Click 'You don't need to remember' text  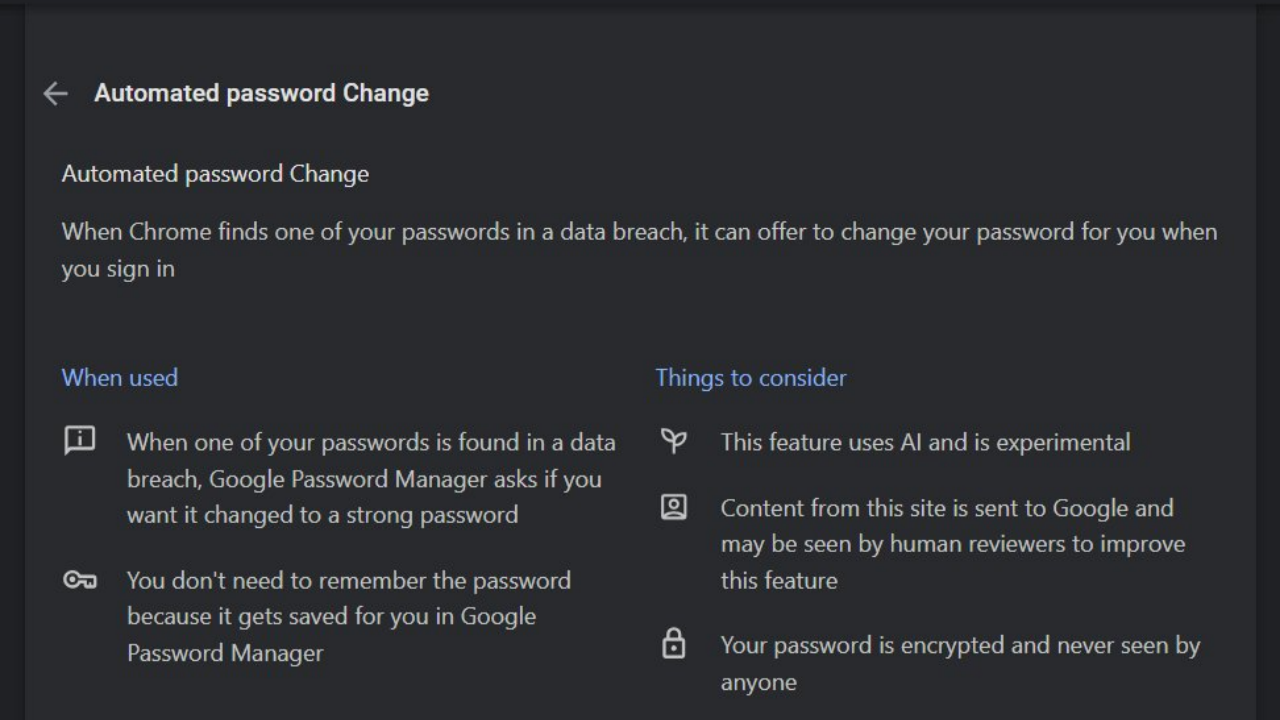point(349,617)
